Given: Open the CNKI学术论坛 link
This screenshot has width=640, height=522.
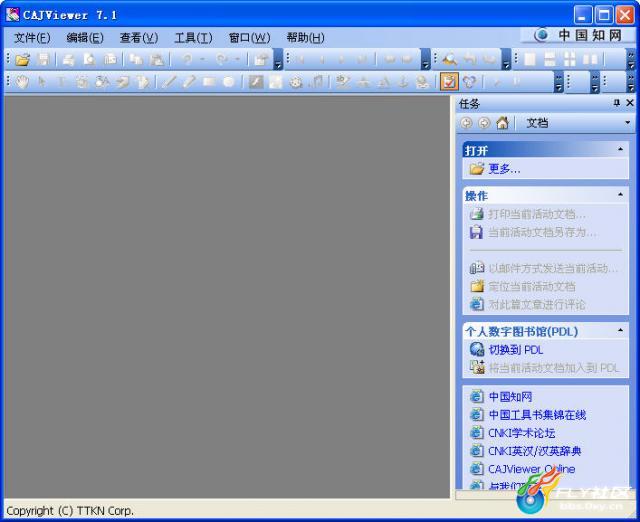Looking at the screenshot, I should (x=521, y=433).
